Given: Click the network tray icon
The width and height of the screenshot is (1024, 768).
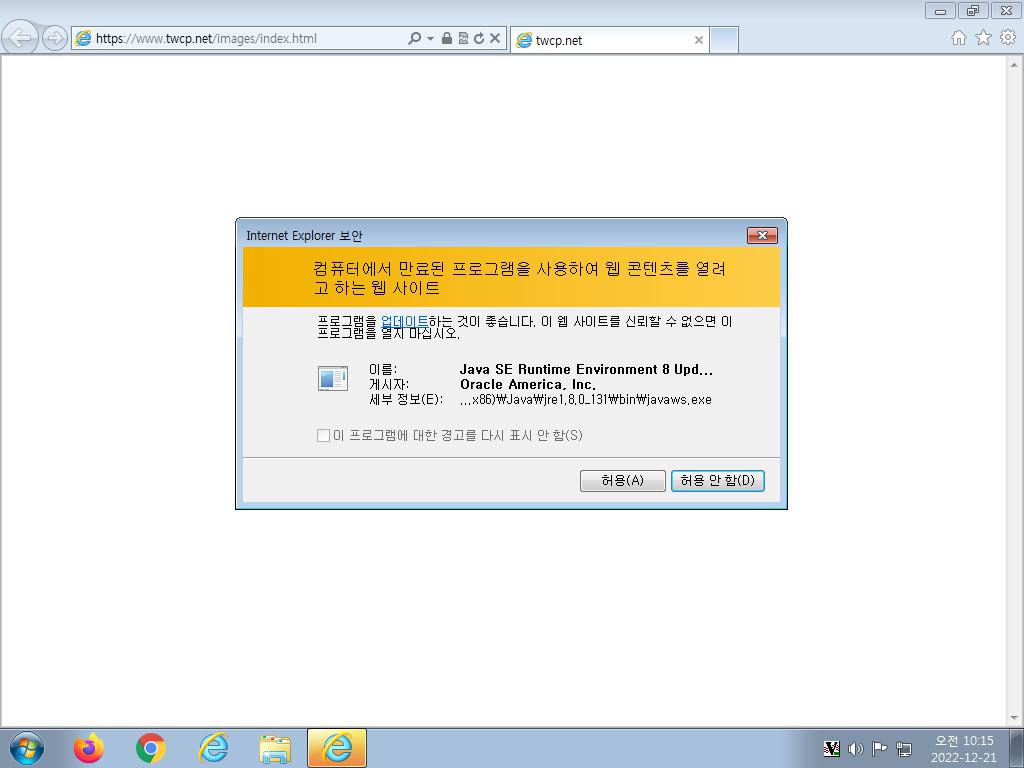Looking at the screenshot, I should coord(904,748).
